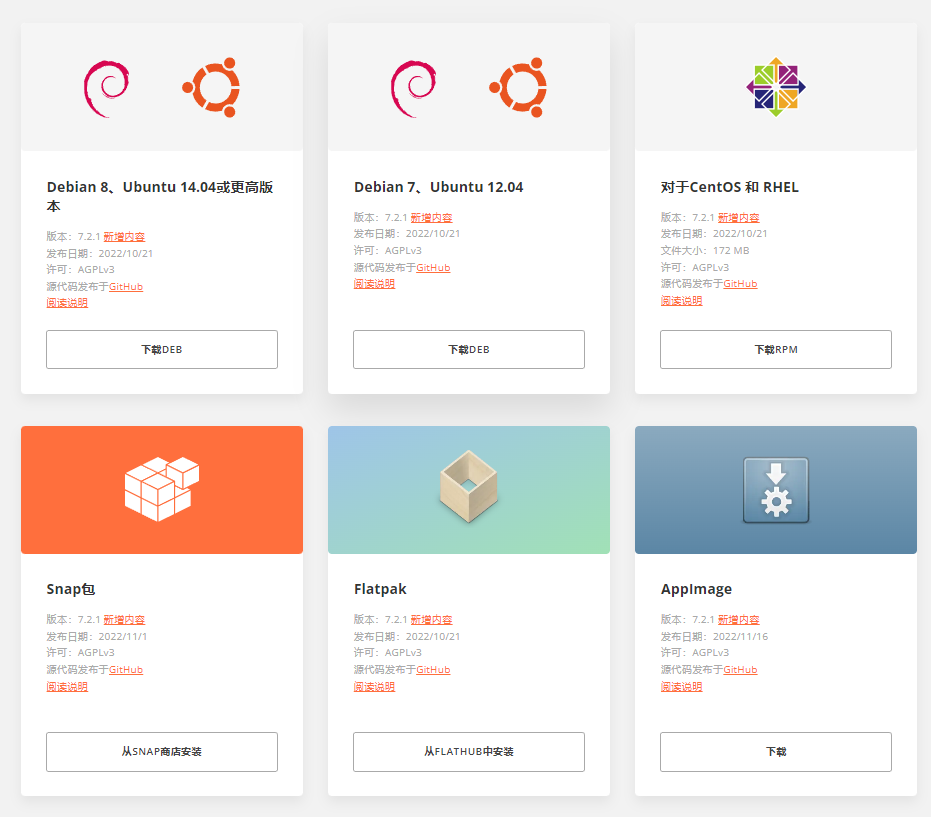Click 许可: AGPLv3 in Debian 7 card
931x817 pixels.
point(388,251)
